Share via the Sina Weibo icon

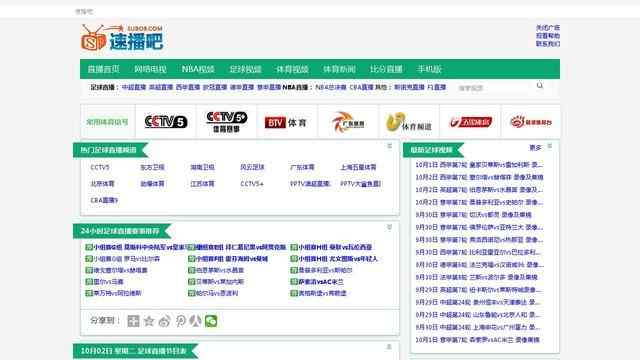[164, 321]
